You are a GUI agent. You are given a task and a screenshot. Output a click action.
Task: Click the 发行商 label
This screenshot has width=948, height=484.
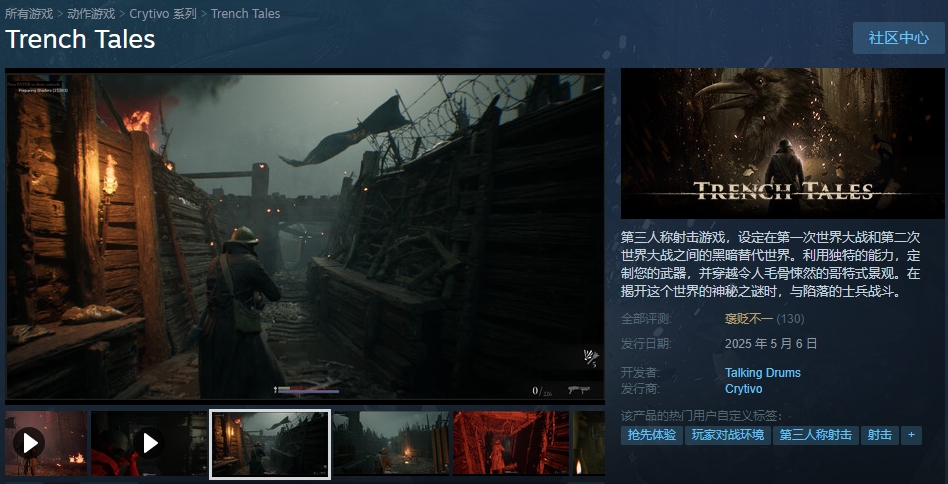coord(640,389)
